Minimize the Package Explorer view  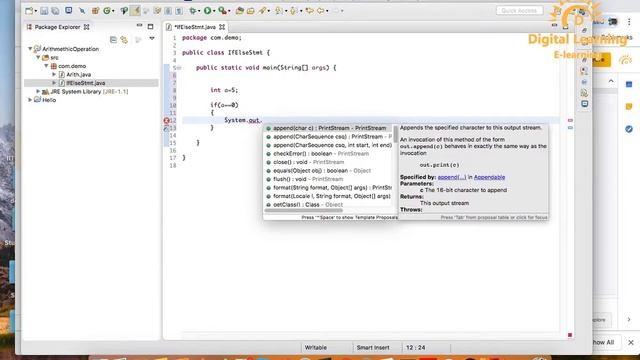point(140,26)
